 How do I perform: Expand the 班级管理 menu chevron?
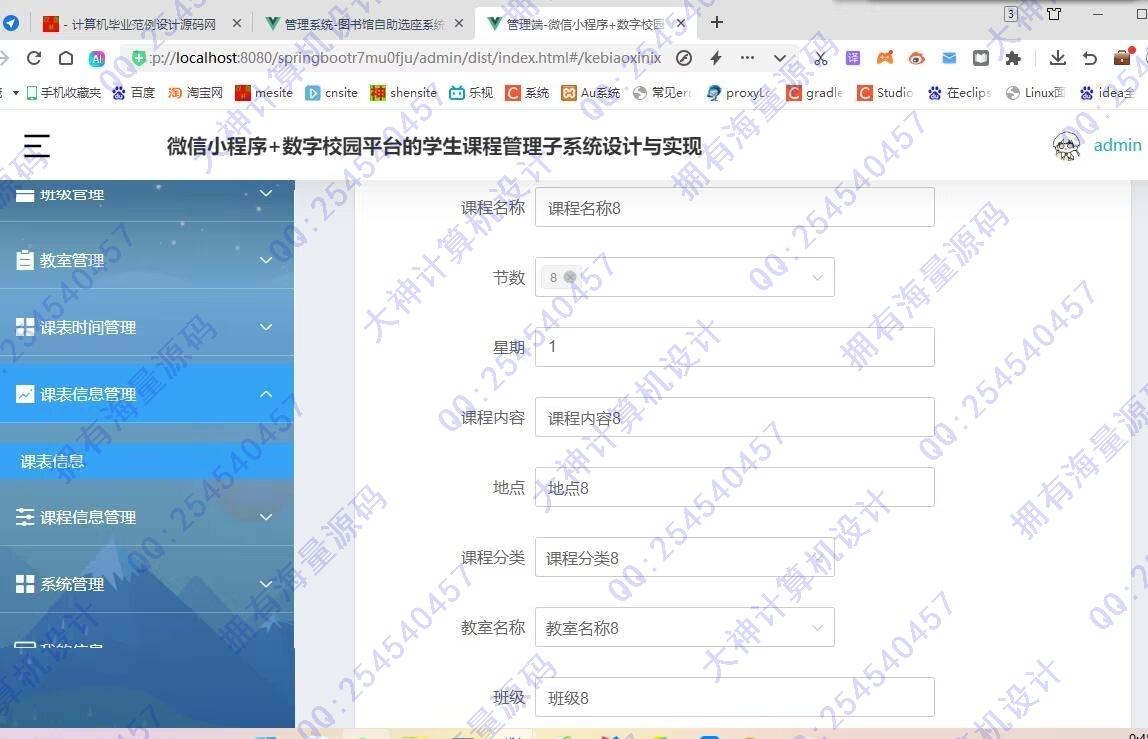[x=266, y=193]
